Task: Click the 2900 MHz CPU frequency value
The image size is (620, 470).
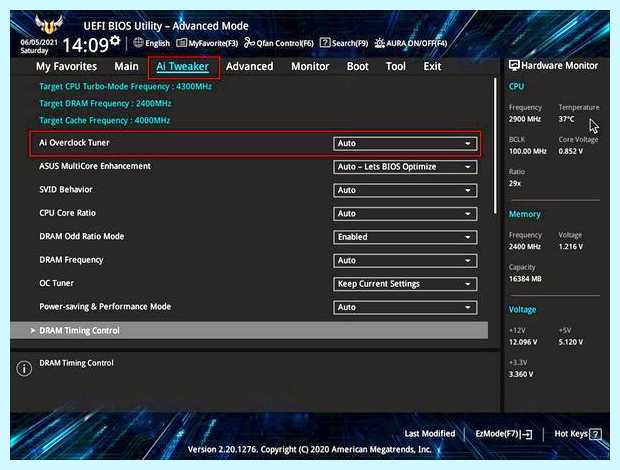Action: tap(525, 119)
